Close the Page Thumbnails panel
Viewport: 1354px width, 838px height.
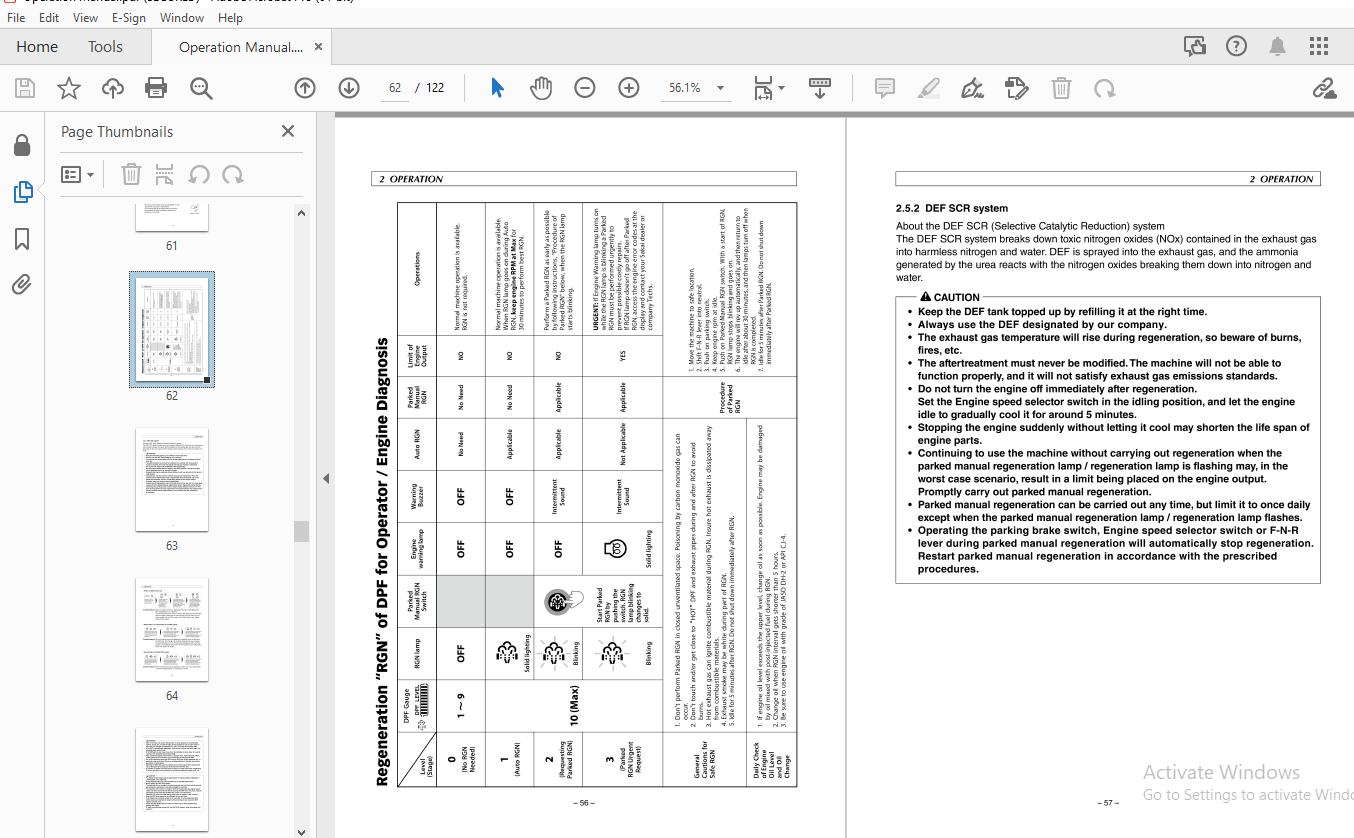(x=288, y=131)
